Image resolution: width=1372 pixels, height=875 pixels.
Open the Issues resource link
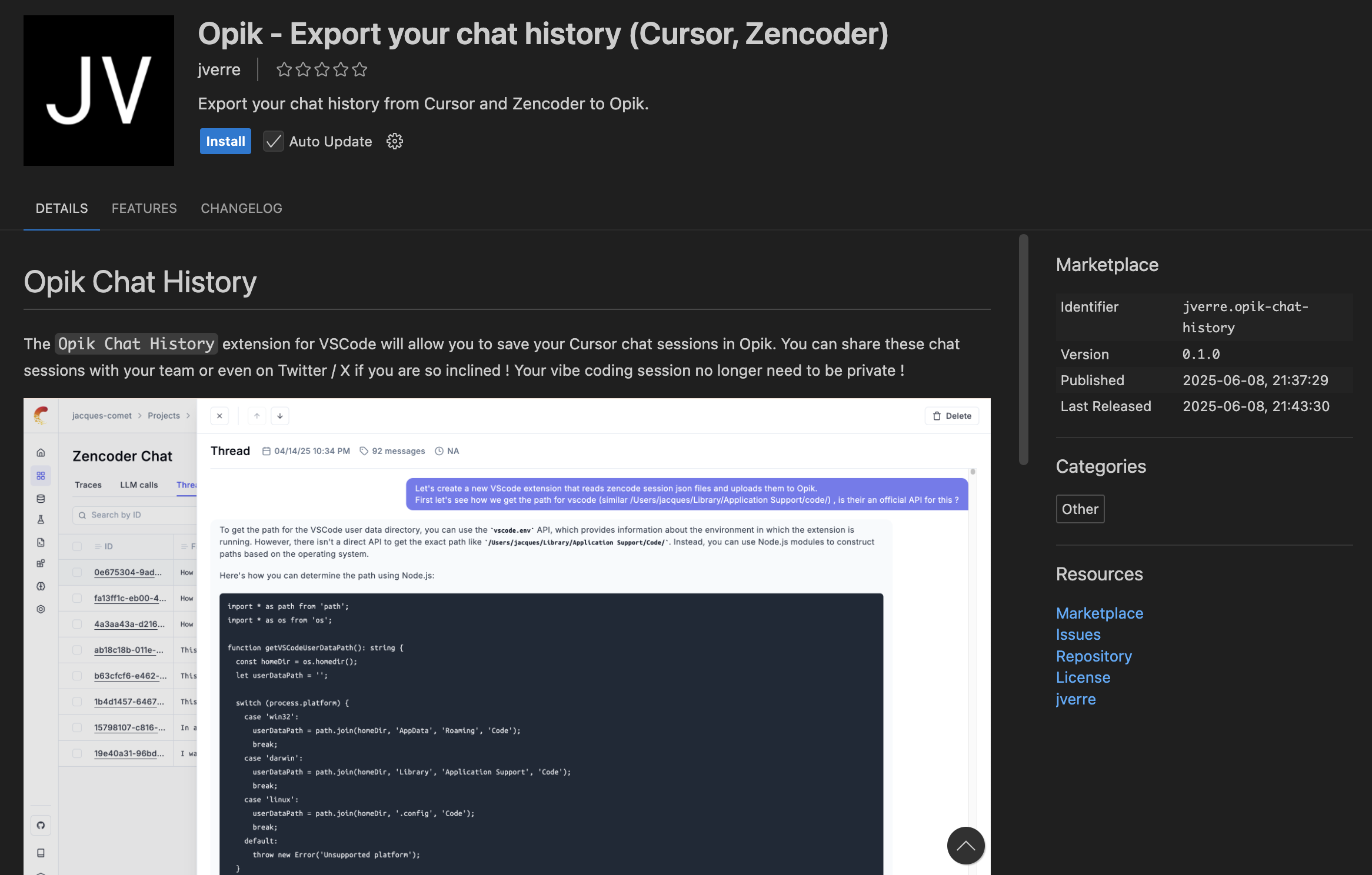tap(1078, 634)
